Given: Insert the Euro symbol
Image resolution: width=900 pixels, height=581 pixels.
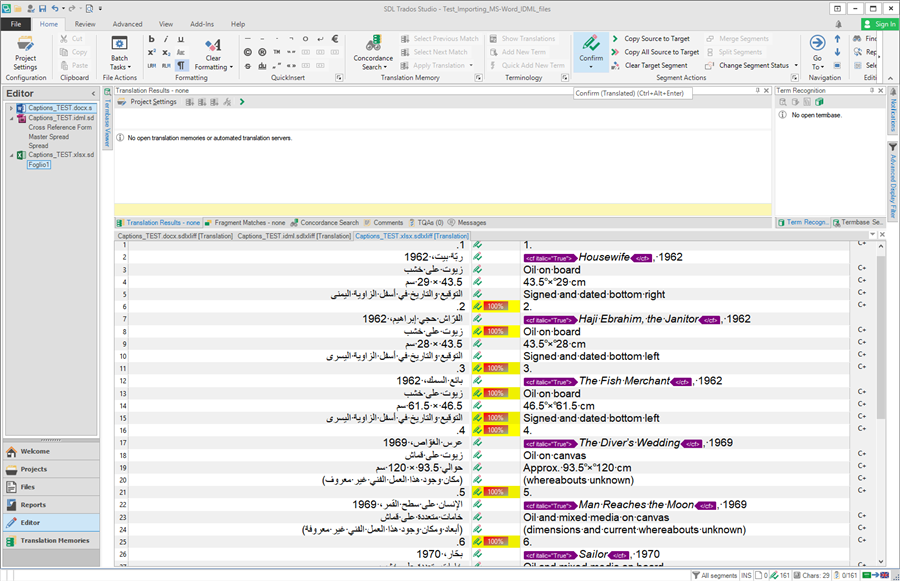Looking at the screenshot, I should click(x=335, y=39).
